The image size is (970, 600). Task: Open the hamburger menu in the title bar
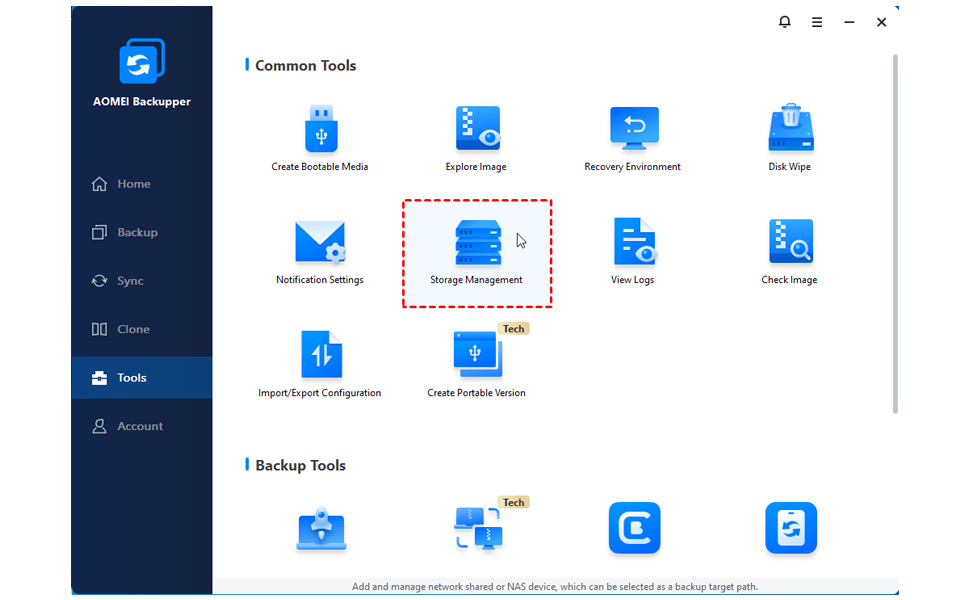tap(817, 22)
